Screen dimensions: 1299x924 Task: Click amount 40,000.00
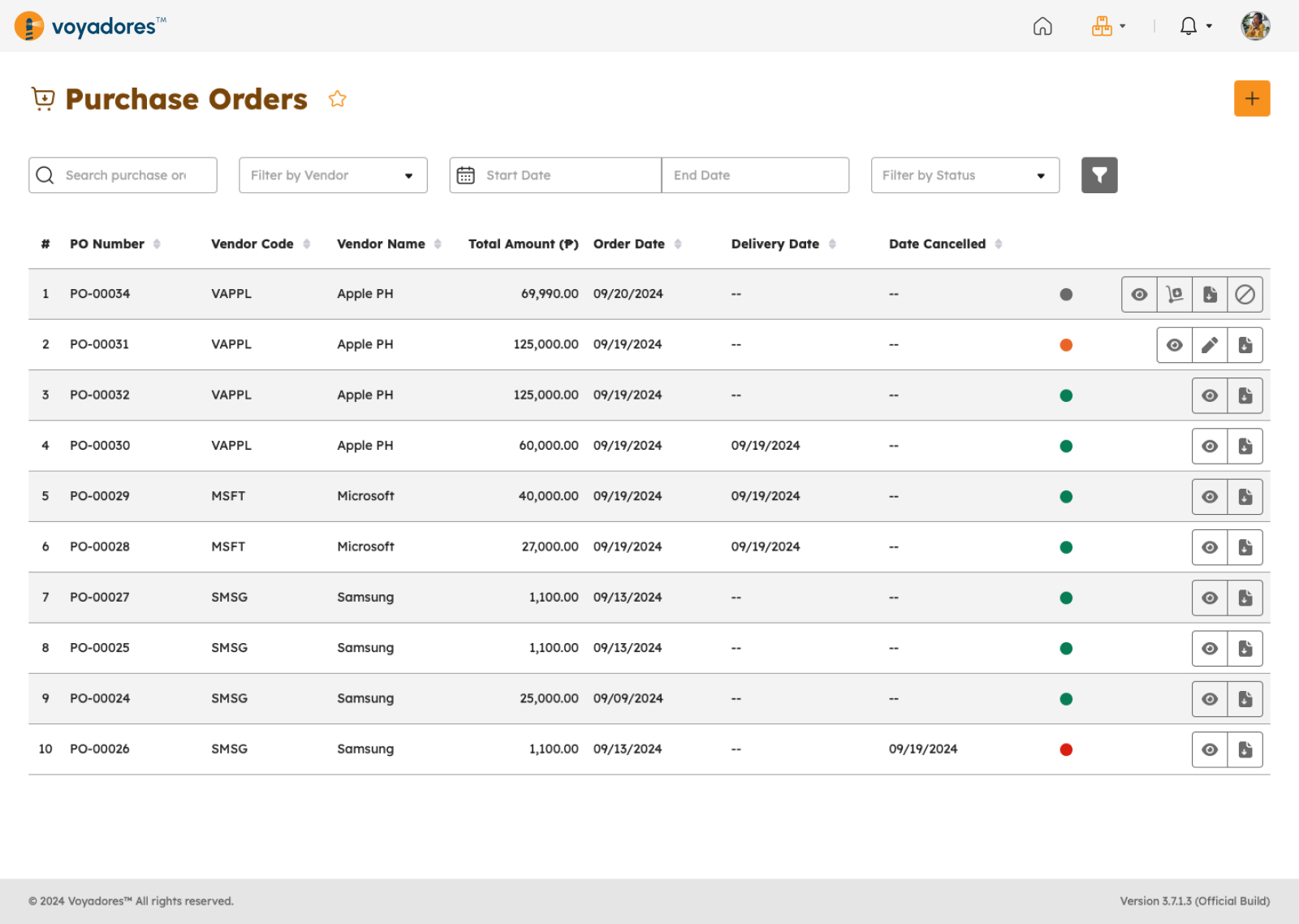[x=548, y=496]
